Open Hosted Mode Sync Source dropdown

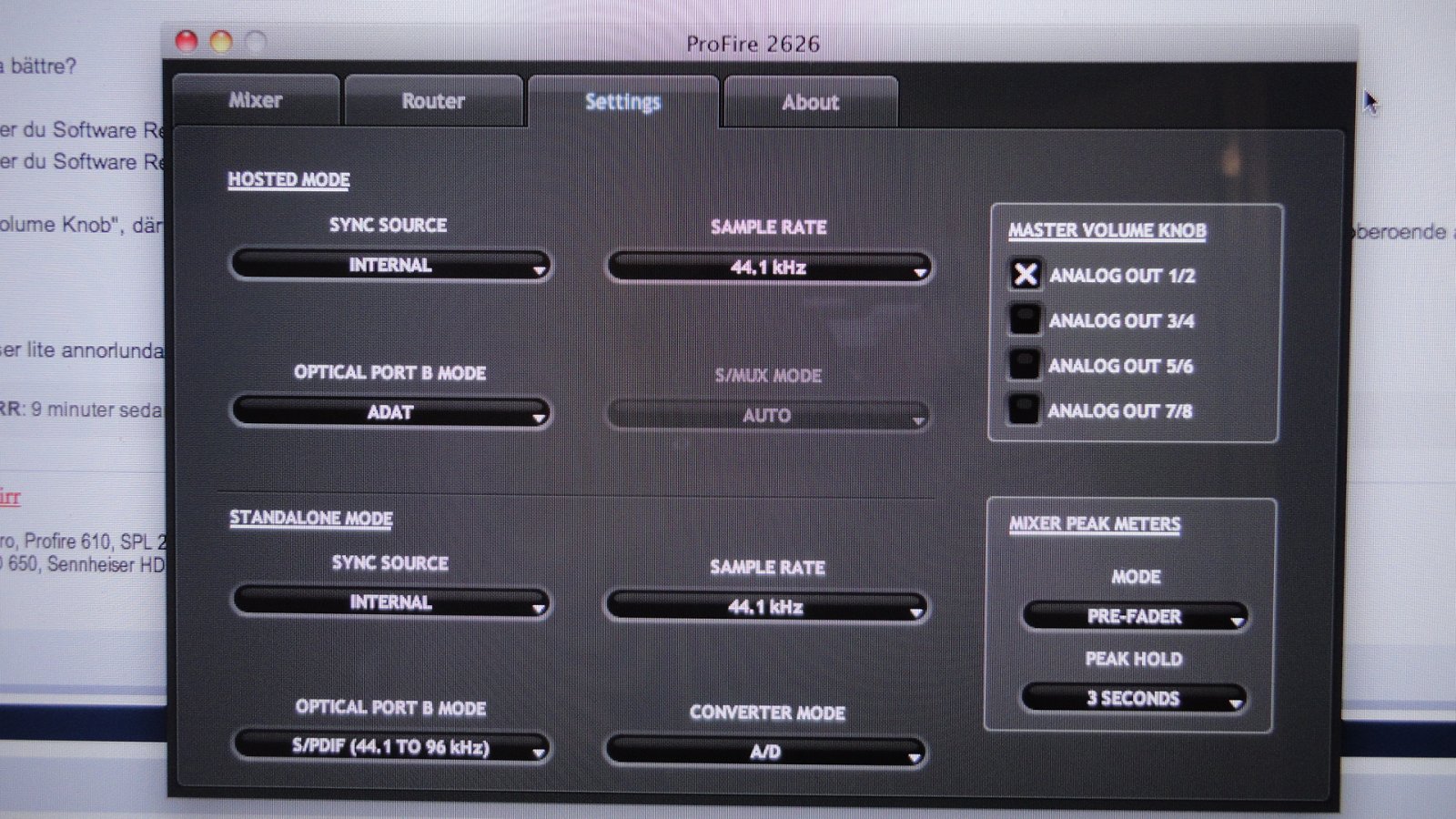[x=390, y=266]
